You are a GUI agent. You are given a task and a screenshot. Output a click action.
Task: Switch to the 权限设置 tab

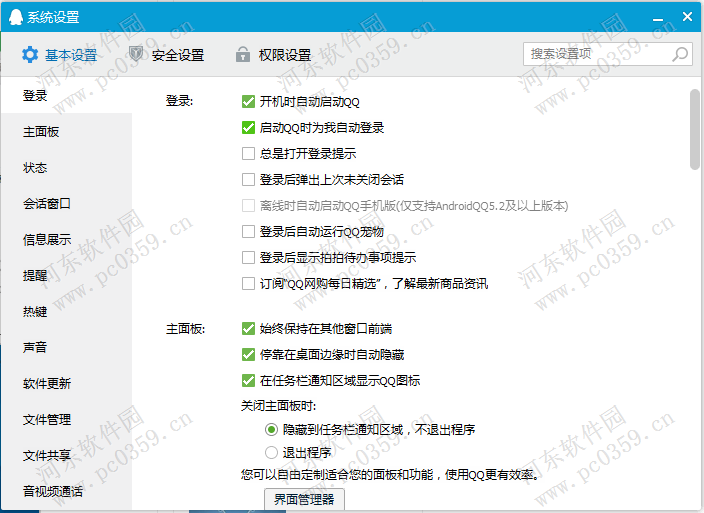coord(274,55)
